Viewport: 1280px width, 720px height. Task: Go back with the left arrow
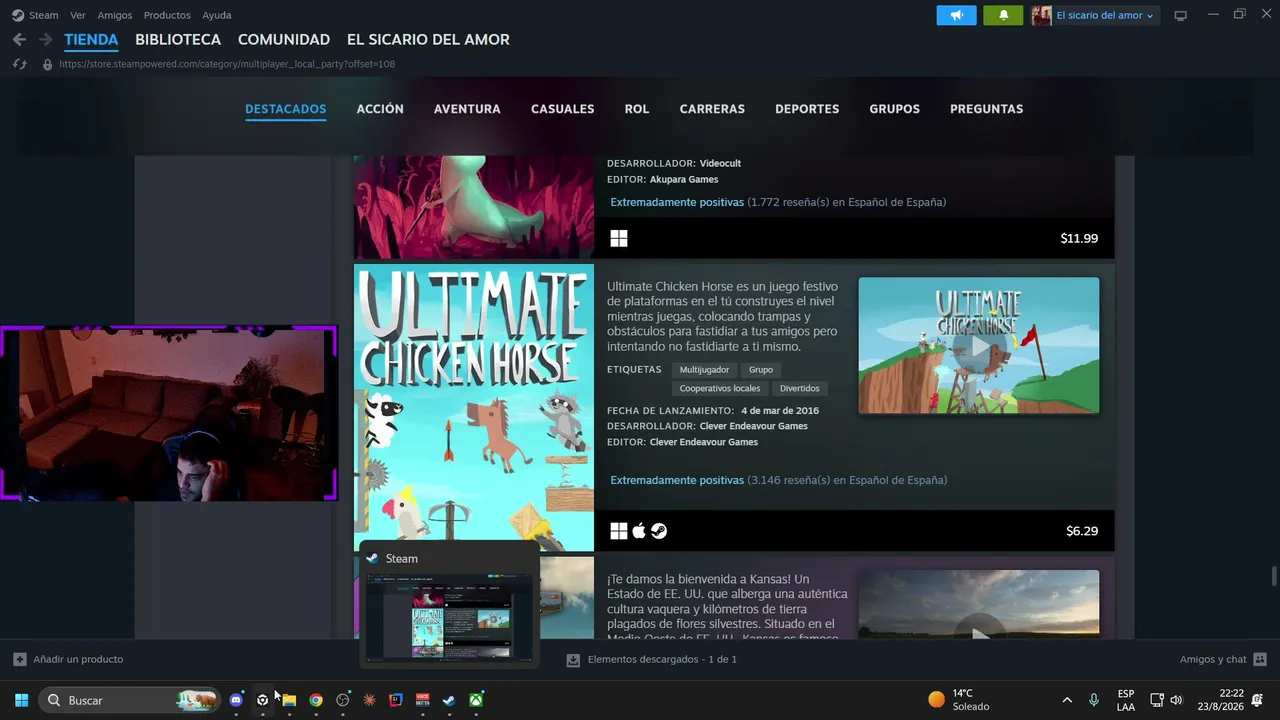19,40
